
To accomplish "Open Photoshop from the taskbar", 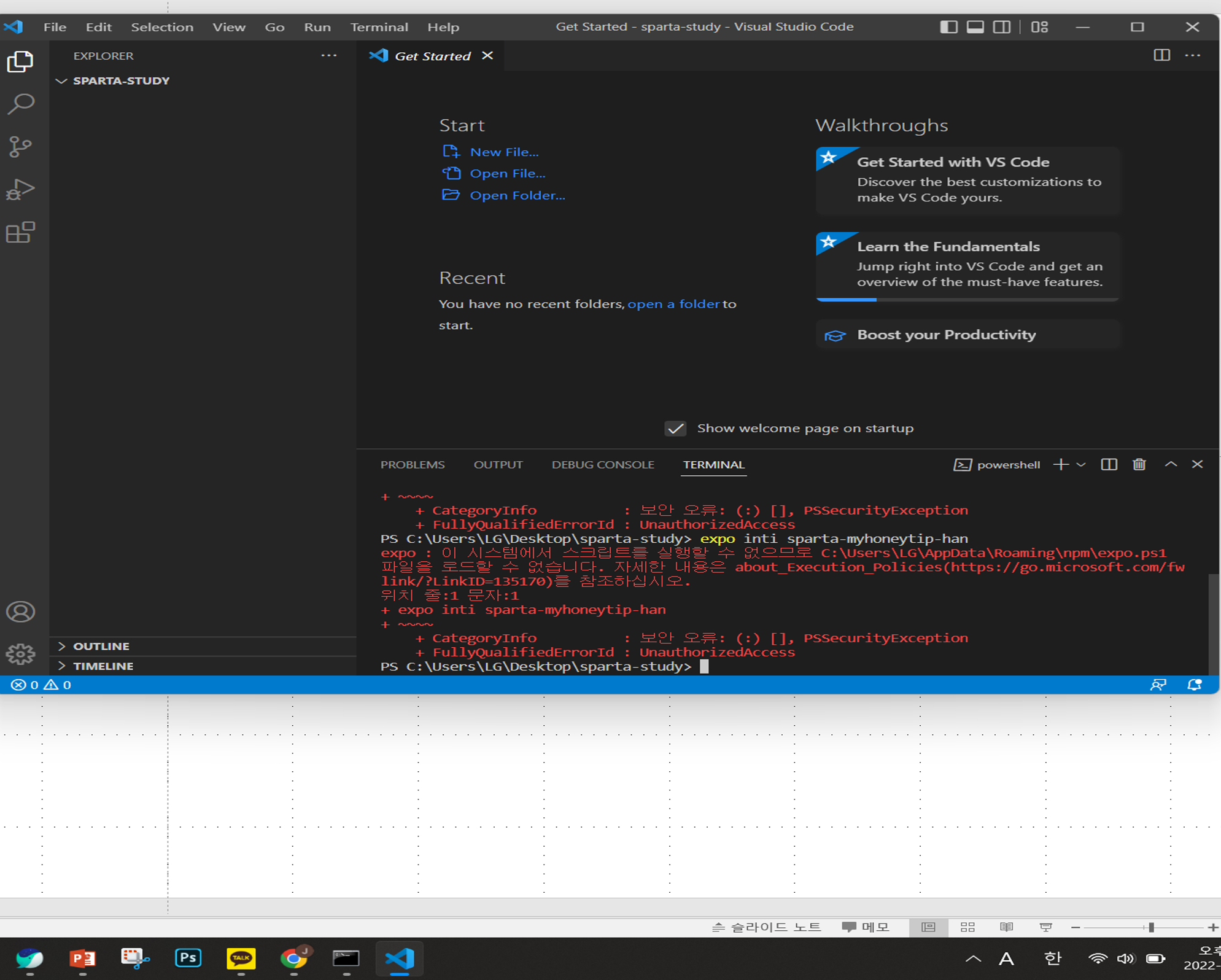I will [188, 958].
